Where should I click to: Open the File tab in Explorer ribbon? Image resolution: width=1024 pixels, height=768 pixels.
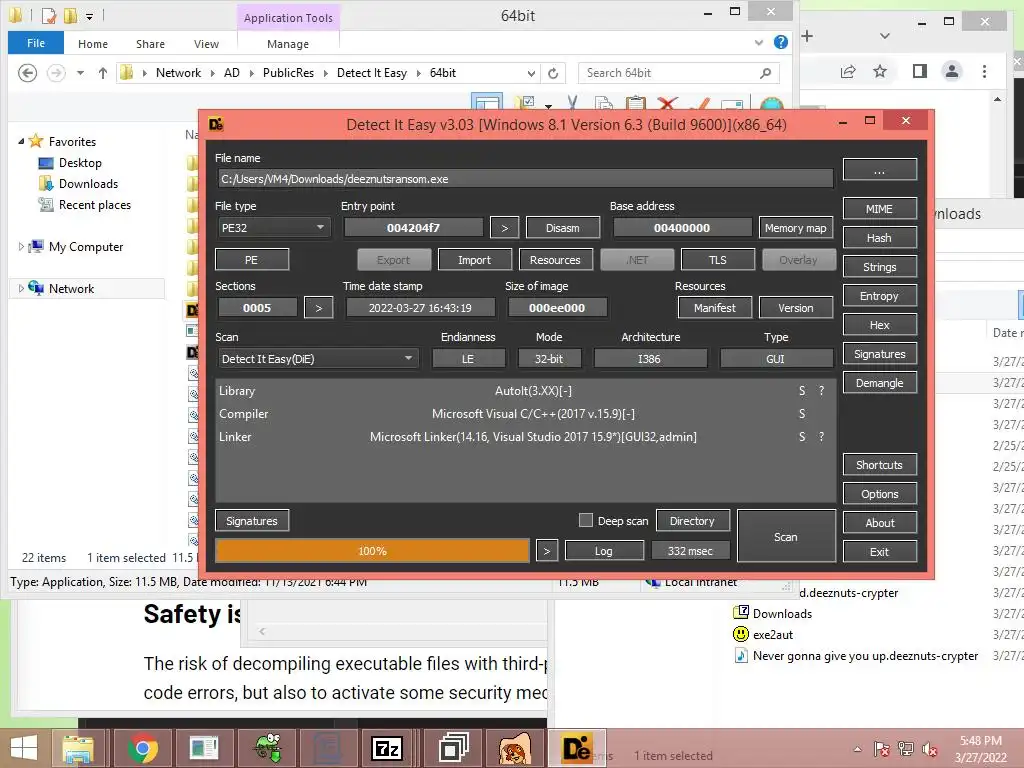[36, 43]
